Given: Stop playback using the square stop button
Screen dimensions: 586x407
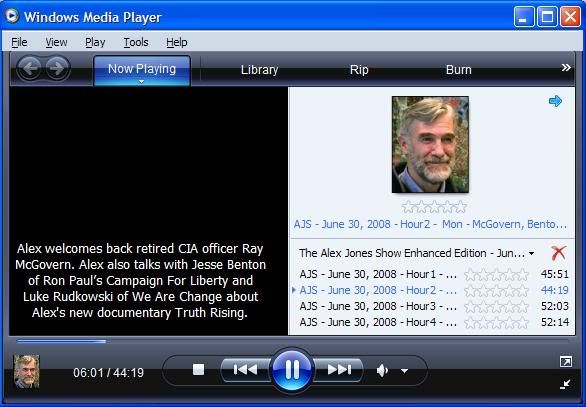Looking at the screenshot, I should 198,370.
